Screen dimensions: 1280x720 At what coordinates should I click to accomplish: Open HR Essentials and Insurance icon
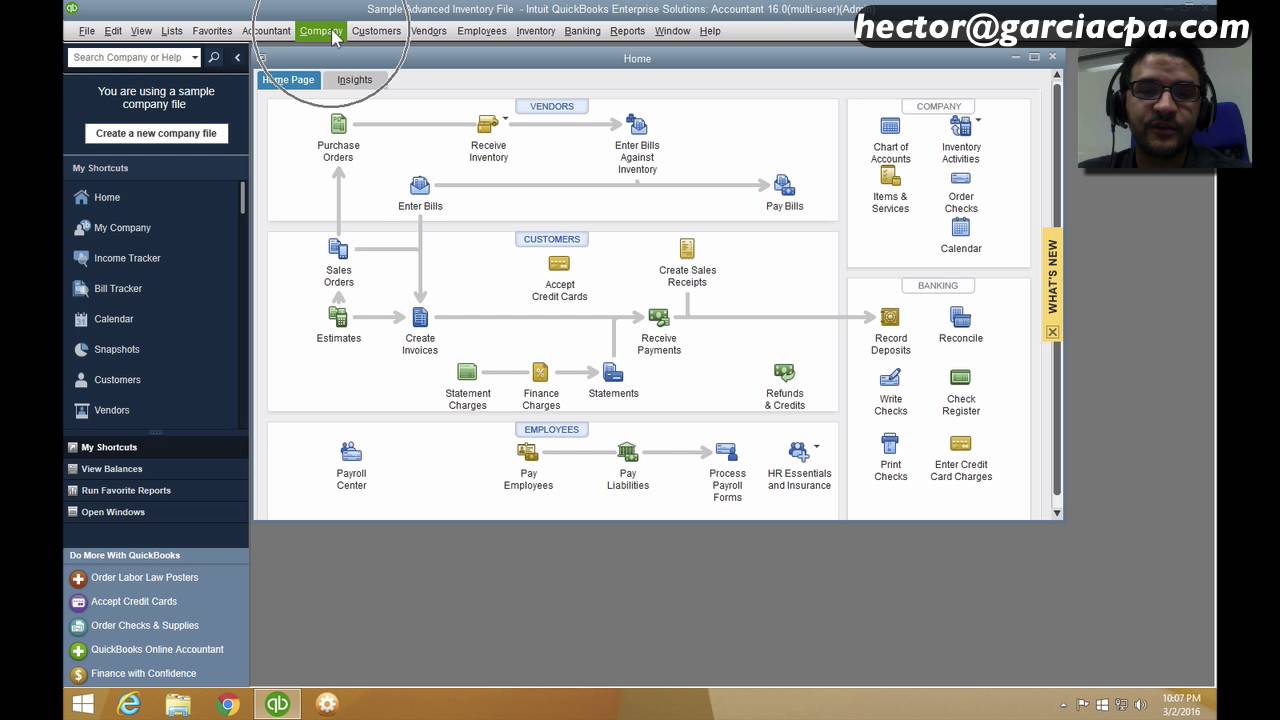pyautogui.click(x=798, y=452)
